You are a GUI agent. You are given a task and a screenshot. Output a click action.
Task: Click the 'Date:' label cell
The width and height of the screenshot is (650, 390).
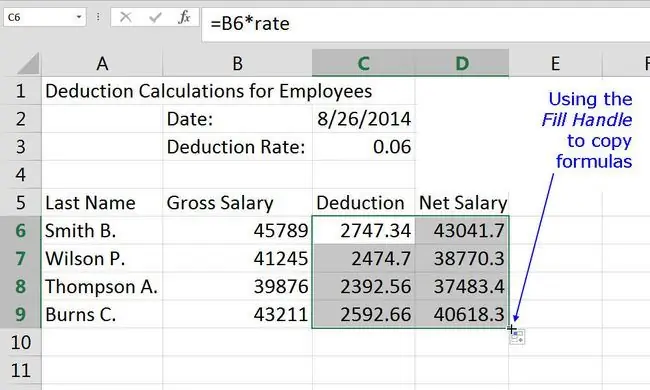[238, 119]
